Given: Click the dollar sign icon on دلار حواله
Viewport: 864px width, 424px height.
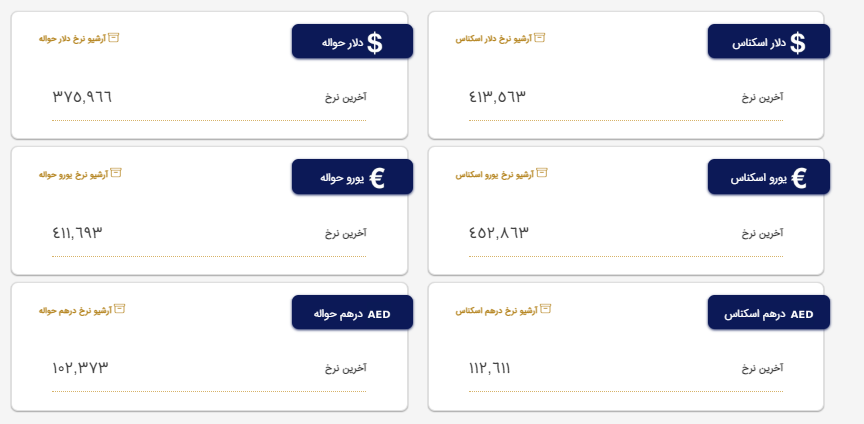Looking at the screenshot, I should click(375, 42).
